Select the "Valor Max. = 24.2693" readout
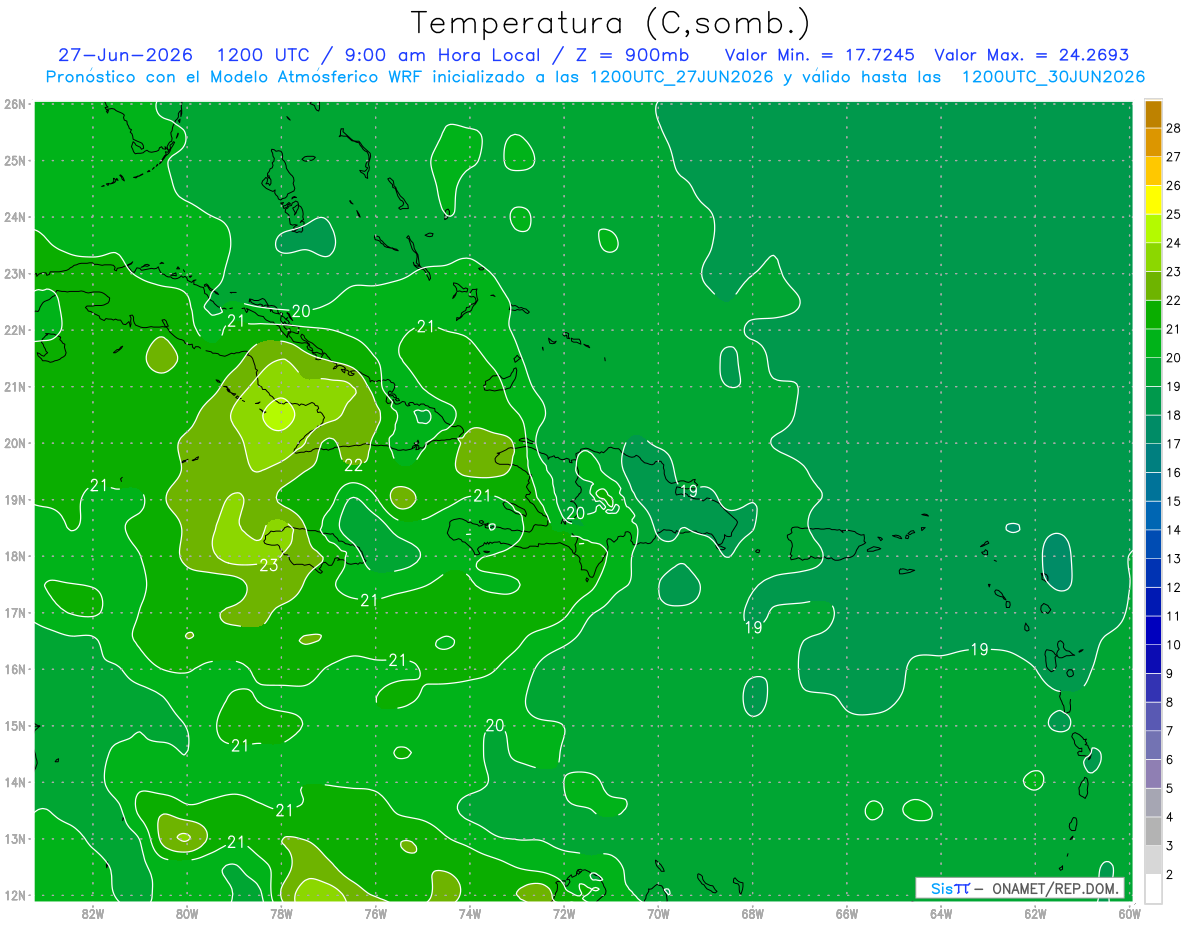1200x927 pixels. click(1030, 55)
